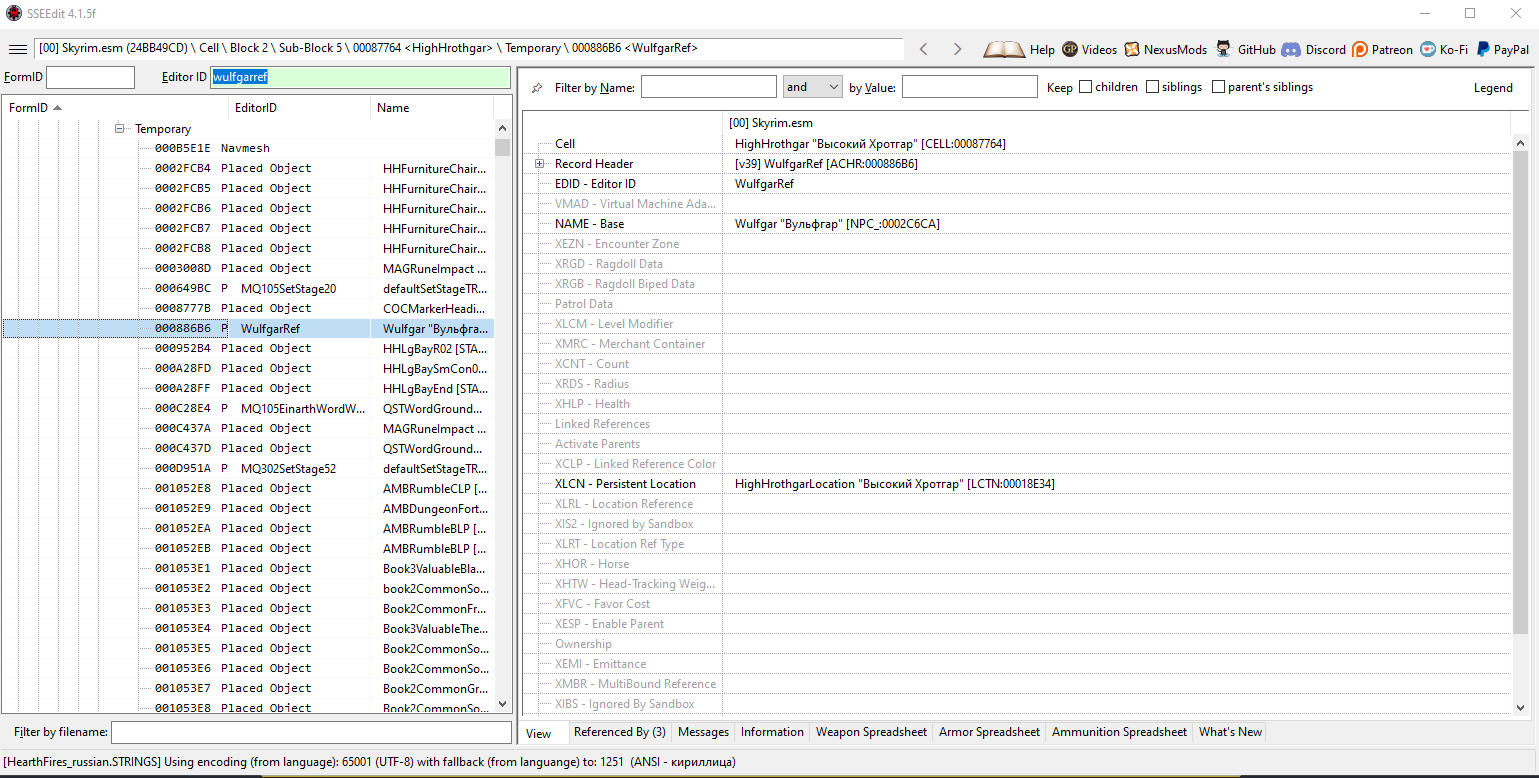Viewport: 1539px width, 778px height.
Task: Open the Videos link
Action: 1090,49
